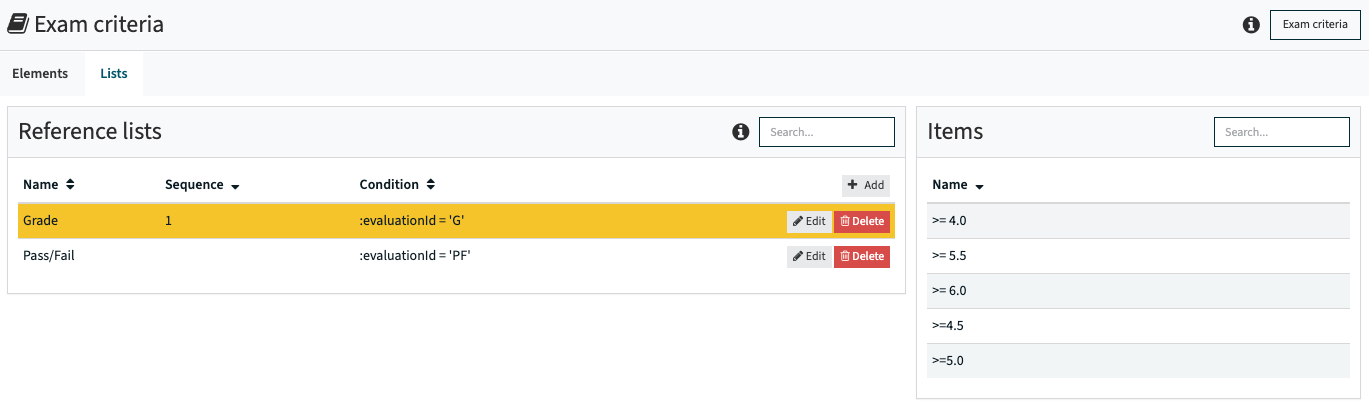Click the book icon beside Exam criteria title
Image resolution: width=1369 pixels, height=407 pixels.
(17, 25)
